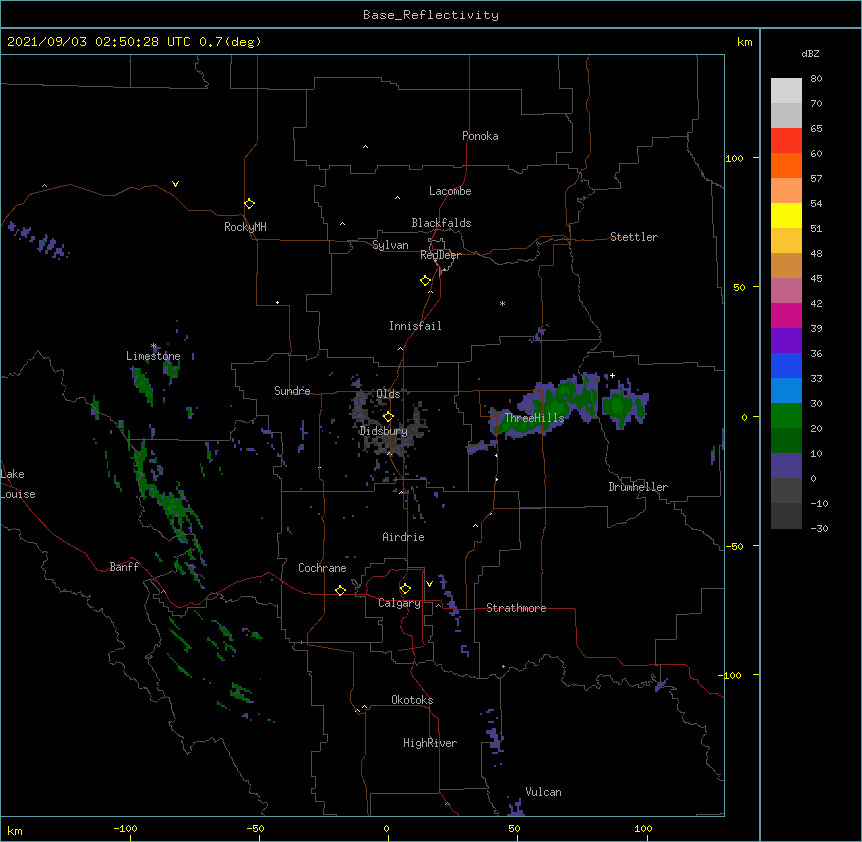
Task: Click the km unit label at top right
Action: point(744,42)
